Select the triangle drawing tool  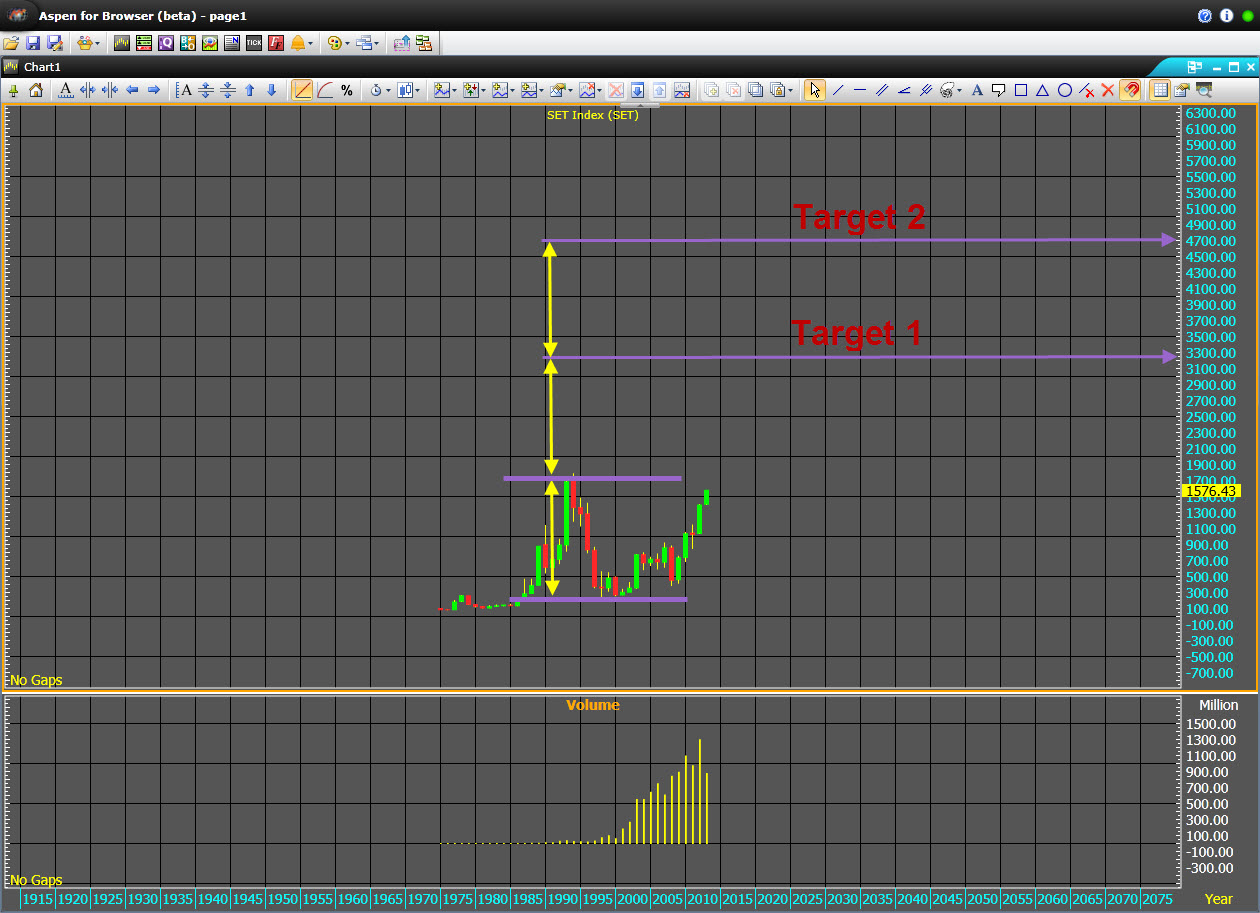coord(1042,90)
